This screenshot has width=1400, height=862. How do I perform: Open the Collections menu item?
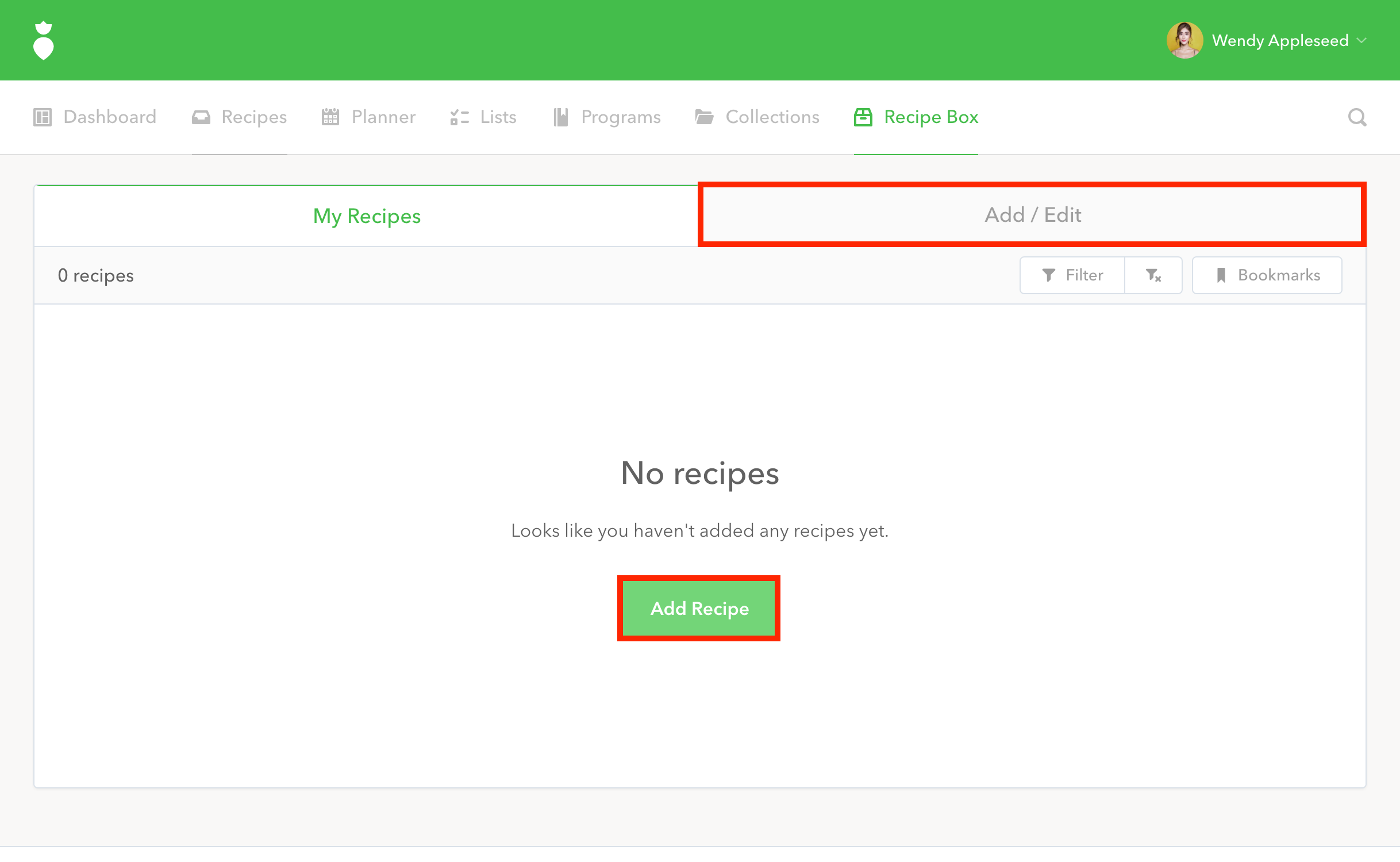[772, 117]
